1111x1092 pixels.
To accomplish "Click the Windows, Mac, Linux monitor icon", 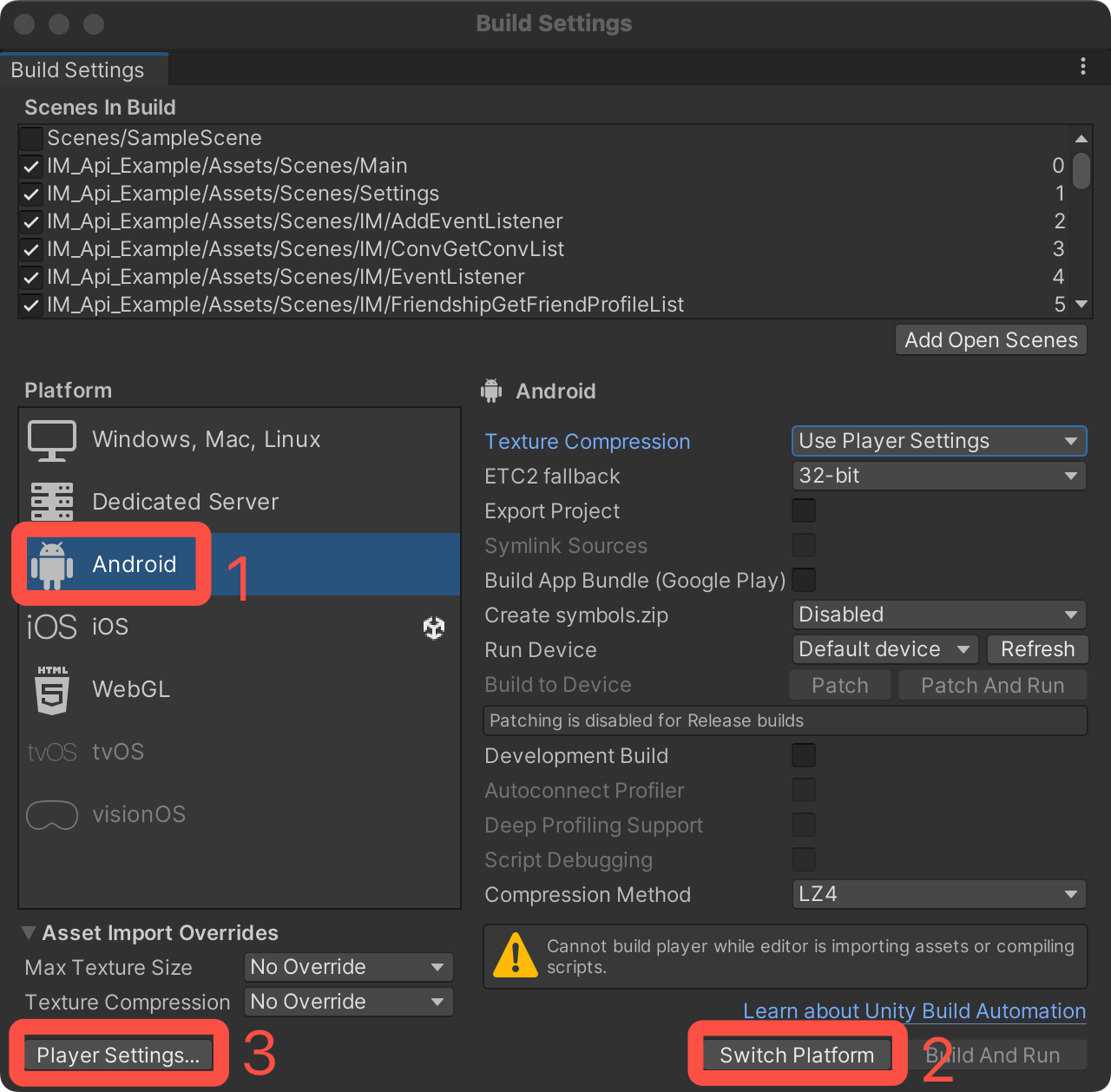I will (x=52, y=440).
